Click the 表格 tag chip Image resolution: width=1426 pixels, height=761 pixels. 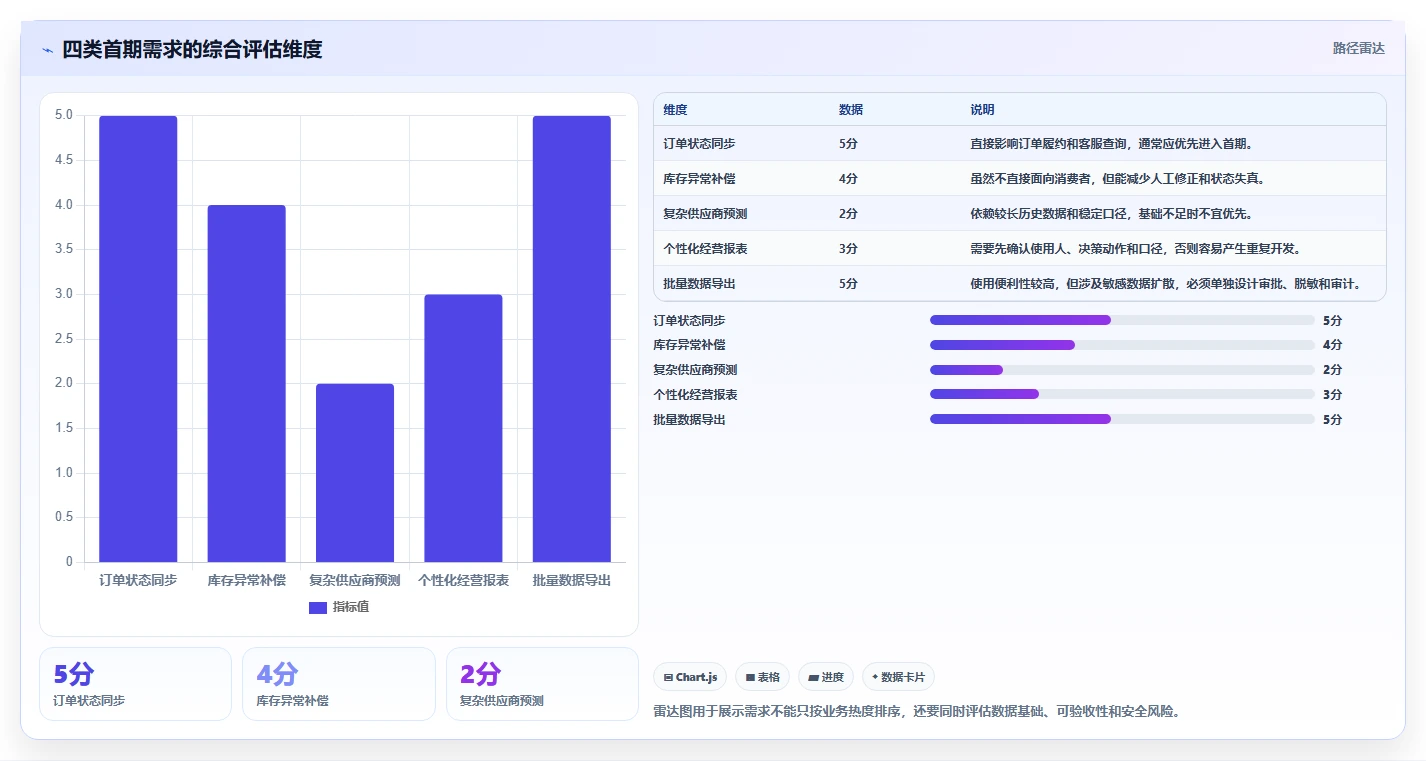tap(762, 677)
